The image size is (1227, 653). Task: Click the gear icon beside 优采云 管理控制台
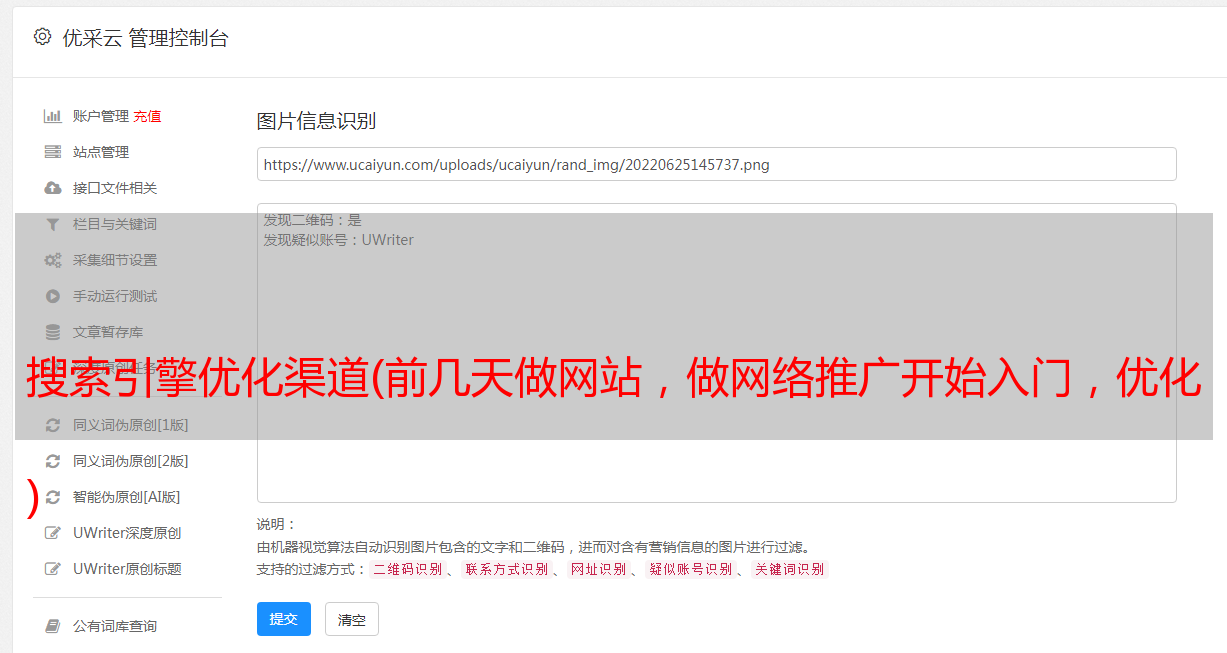(x=42, y=37)
